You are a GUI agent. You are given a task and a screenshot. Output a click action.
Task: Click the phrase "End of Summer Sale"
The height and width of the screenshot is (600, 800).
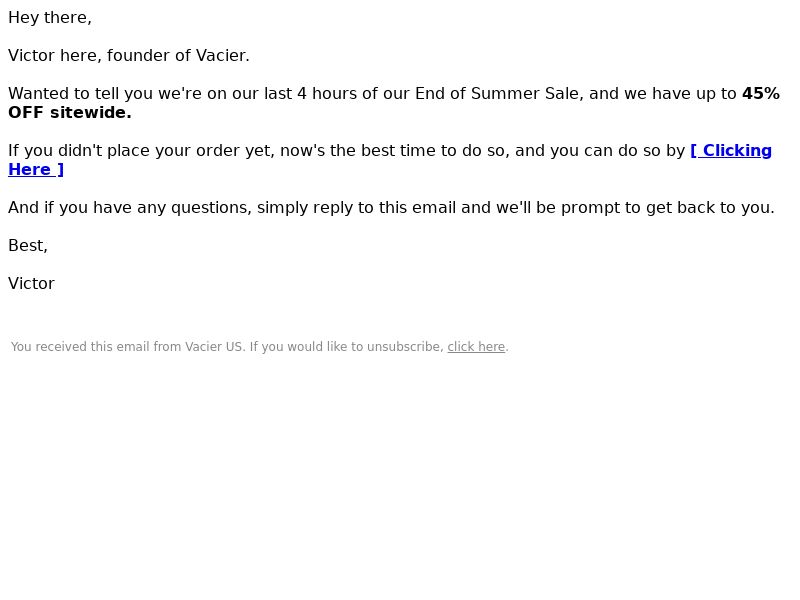pos(497,94)
